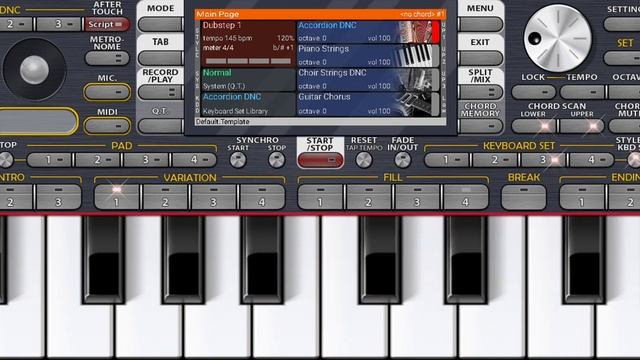The width and height of the screenshot is (640, 360).
Task: Select KEYBOARD SET 4
Action: (592, 160)
